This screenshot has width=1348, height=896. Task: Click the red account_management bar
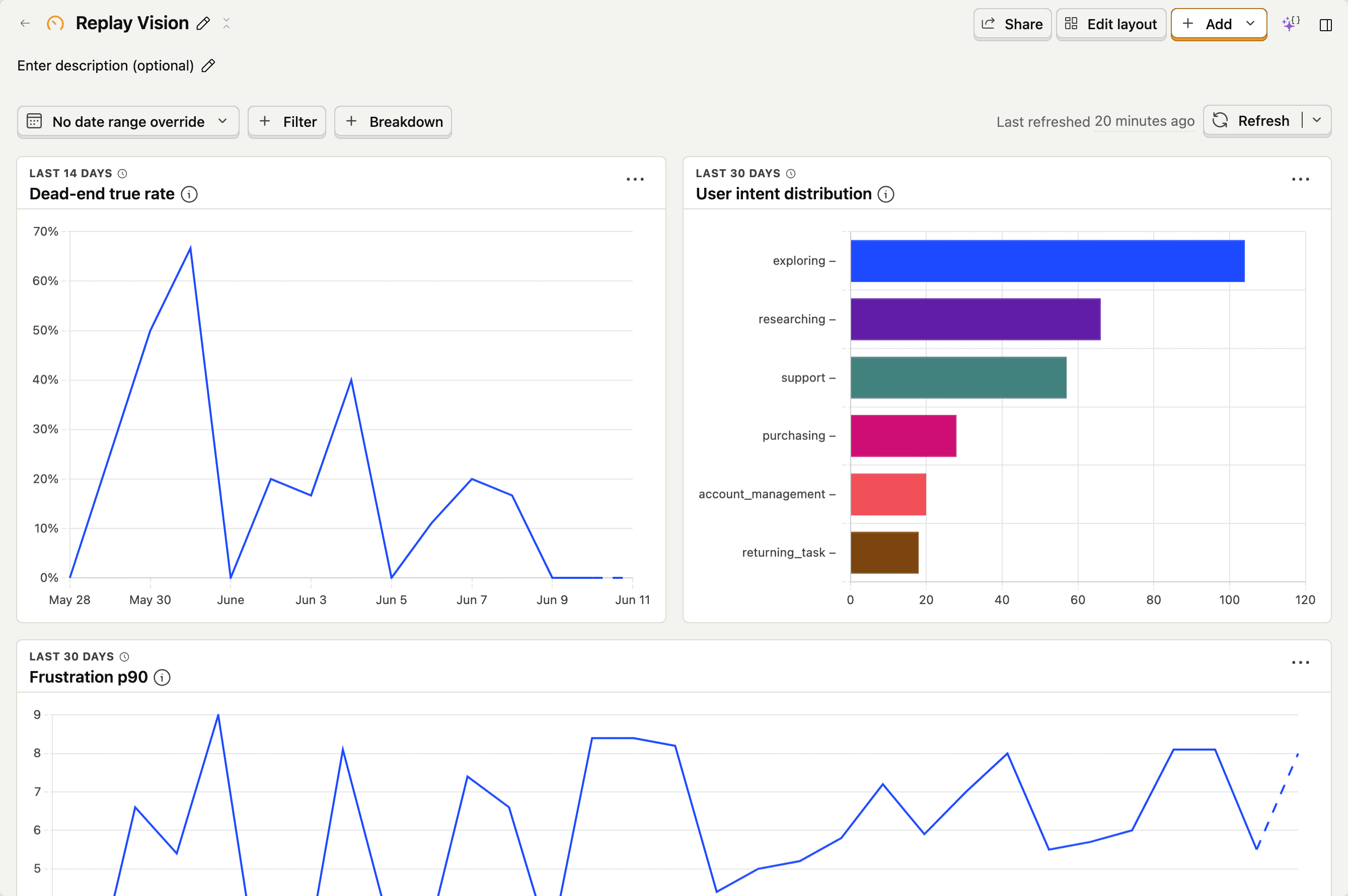(x=888, y=494)
